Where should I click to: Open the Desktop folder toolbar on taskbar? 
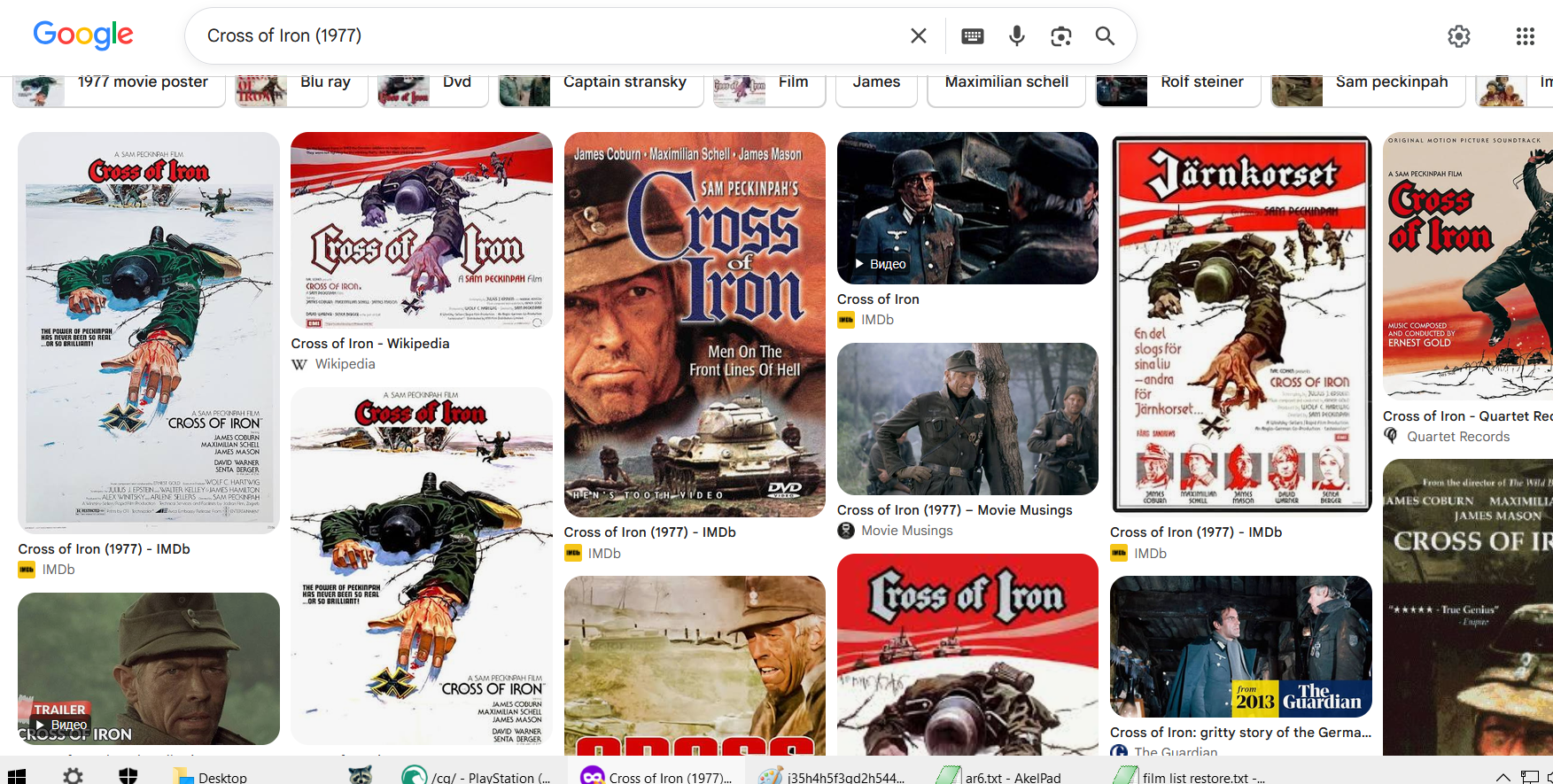(211, 777)
